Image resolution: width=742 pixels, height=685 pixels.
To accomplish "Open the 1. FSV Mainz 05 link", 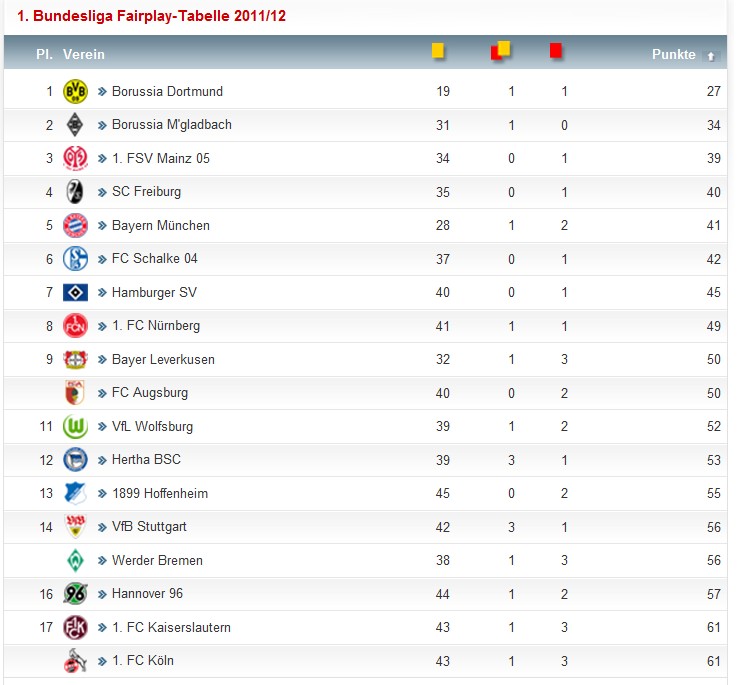I will [160, 158].
